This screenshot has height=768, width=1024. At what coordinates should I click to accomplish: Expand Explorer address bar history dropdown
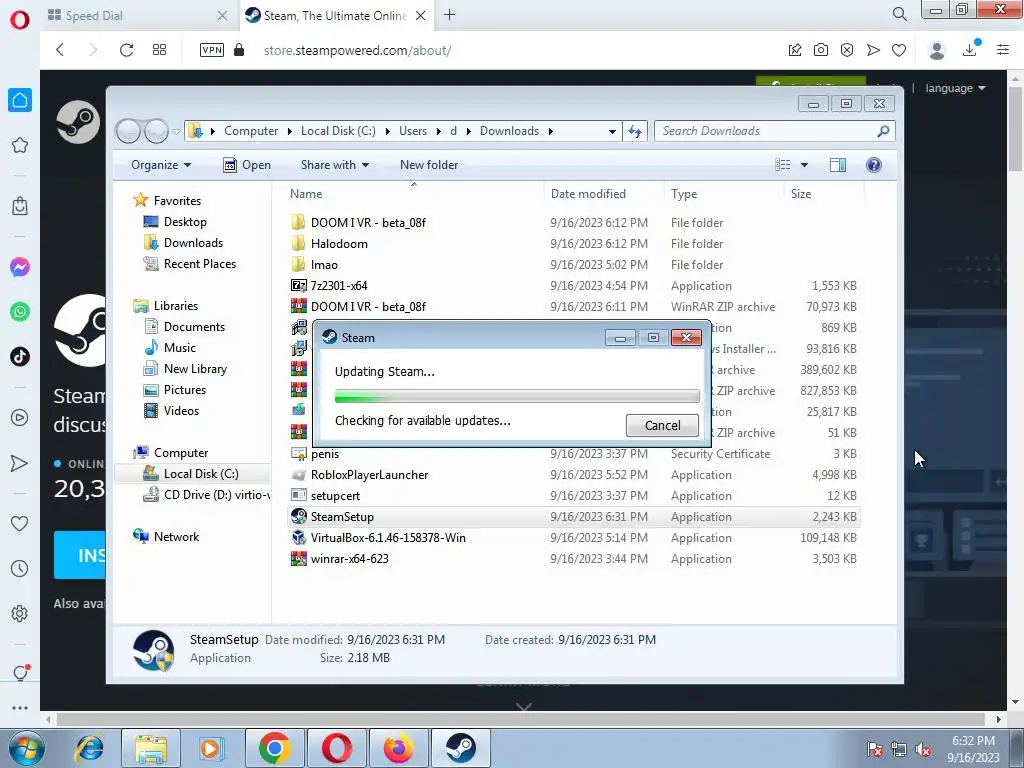tap(612, 131)
